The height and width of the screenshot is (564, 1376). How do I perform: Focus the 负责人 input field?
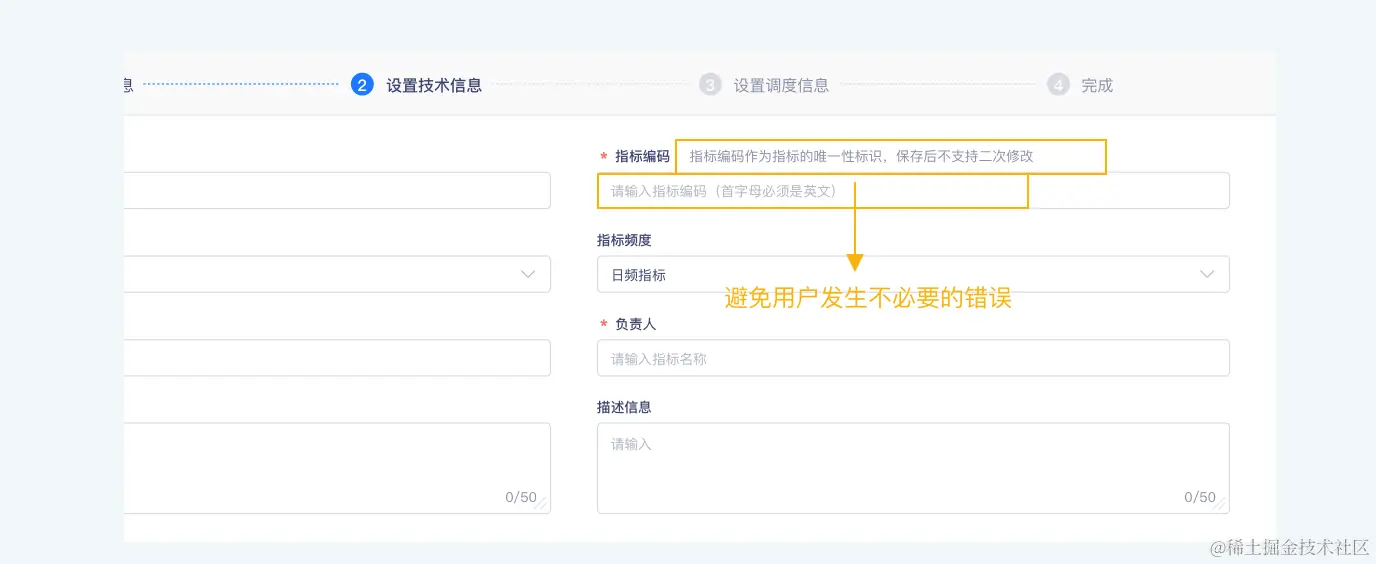913,358
